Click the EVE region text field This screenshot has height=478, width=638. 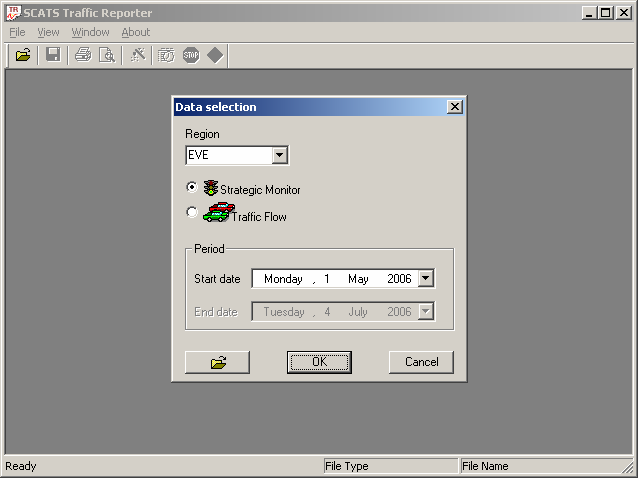tap(229, 155)
